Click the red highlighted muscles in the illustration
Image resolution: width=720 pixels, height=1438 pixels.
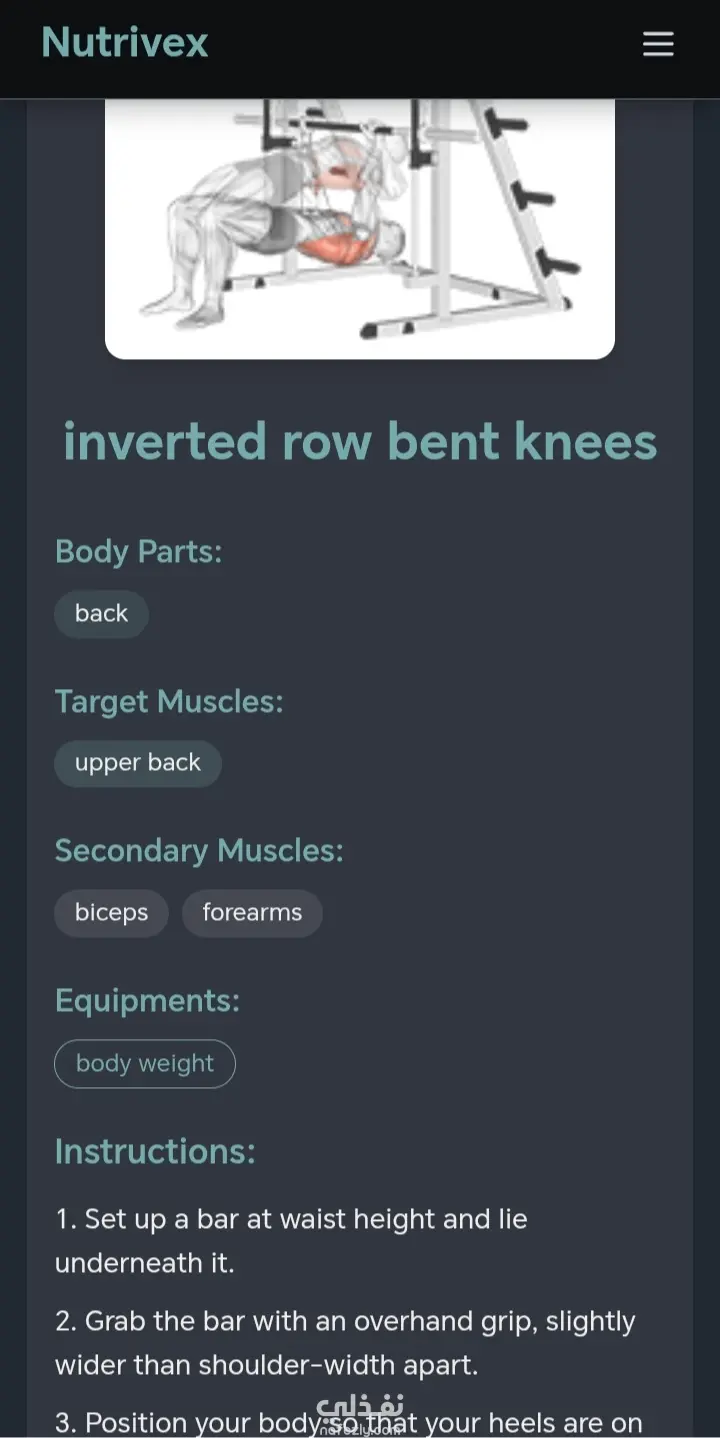tap(333, 243)
